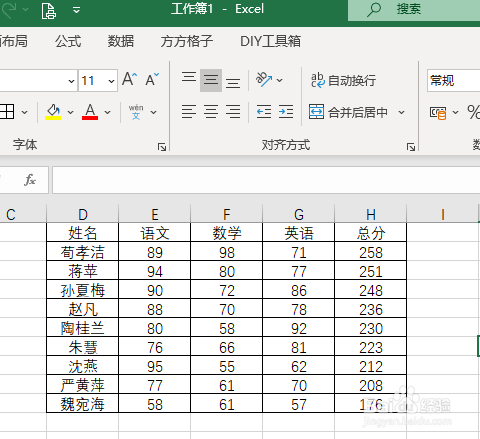
Task: Expand the phonetic guide dropdown arrow
Action: pos(153,112)
